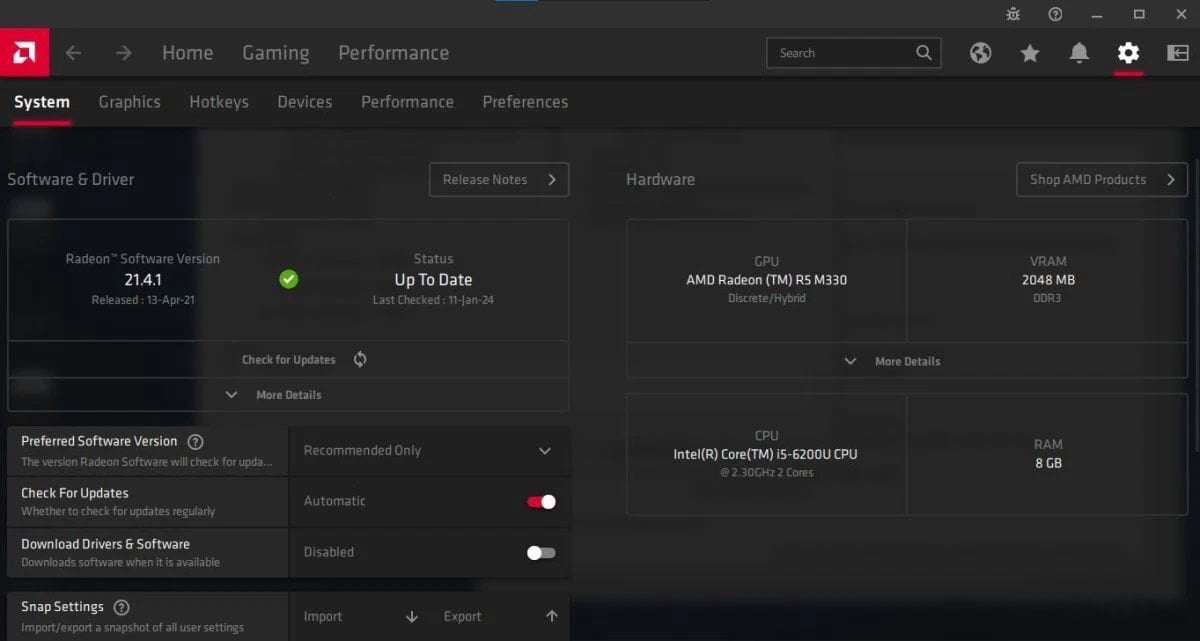Click the search magnifier icon
The image size is (1200, 641).
[x=924, y=53]
